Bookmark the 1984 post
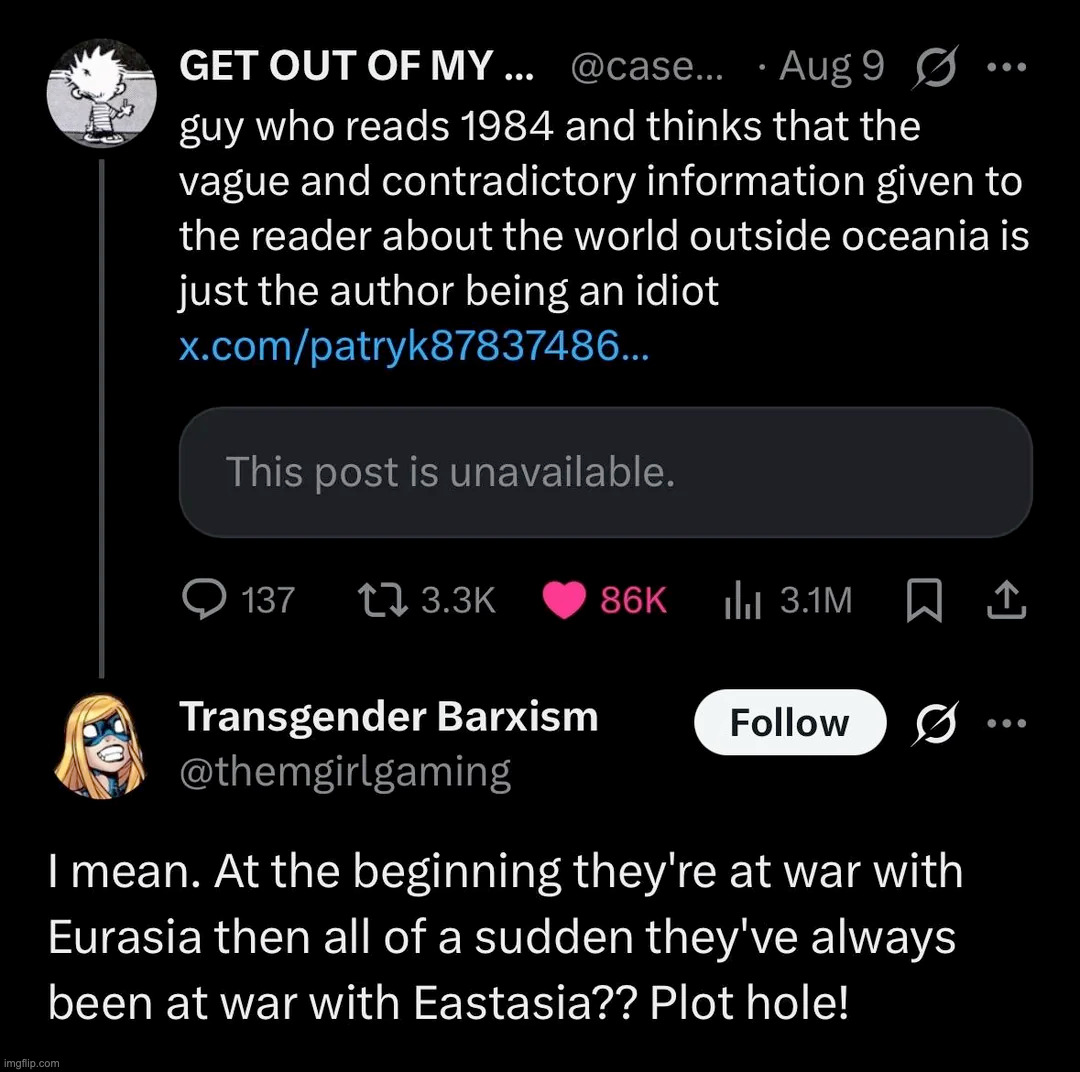Viewport: 1080px width, 1072px height. pyautogui.click(x=923, y=599)
